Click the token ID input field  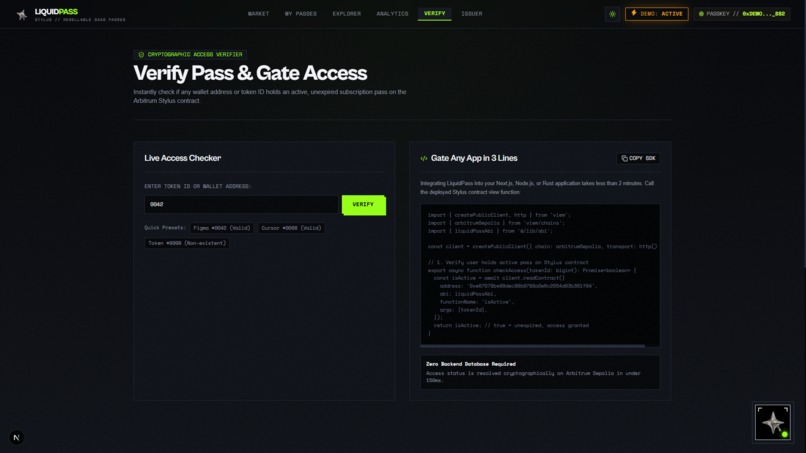coord(242,205)
